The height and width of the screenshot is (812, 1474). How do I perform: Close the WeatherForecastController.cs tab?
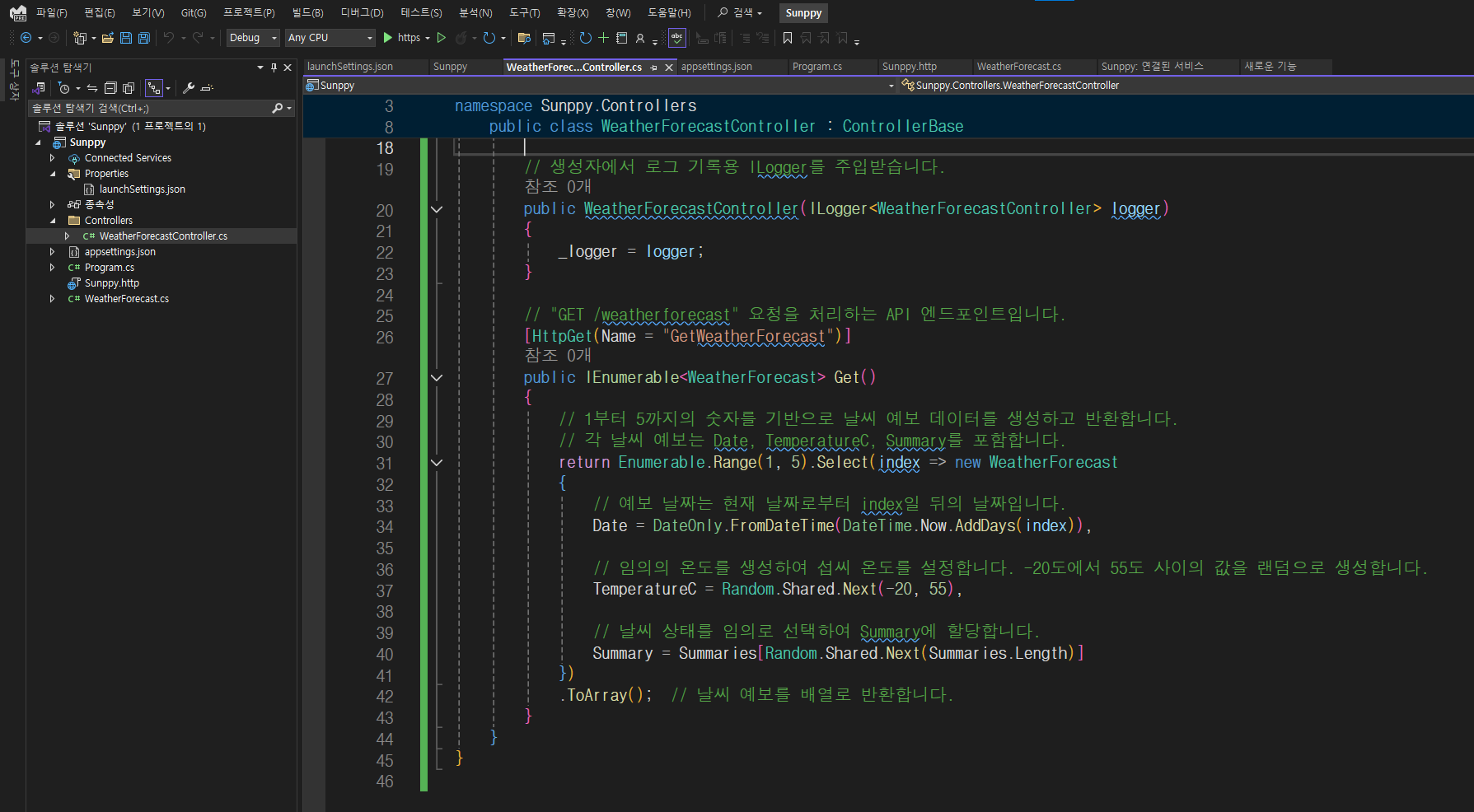pyautogui.click(x=669, y=68)
